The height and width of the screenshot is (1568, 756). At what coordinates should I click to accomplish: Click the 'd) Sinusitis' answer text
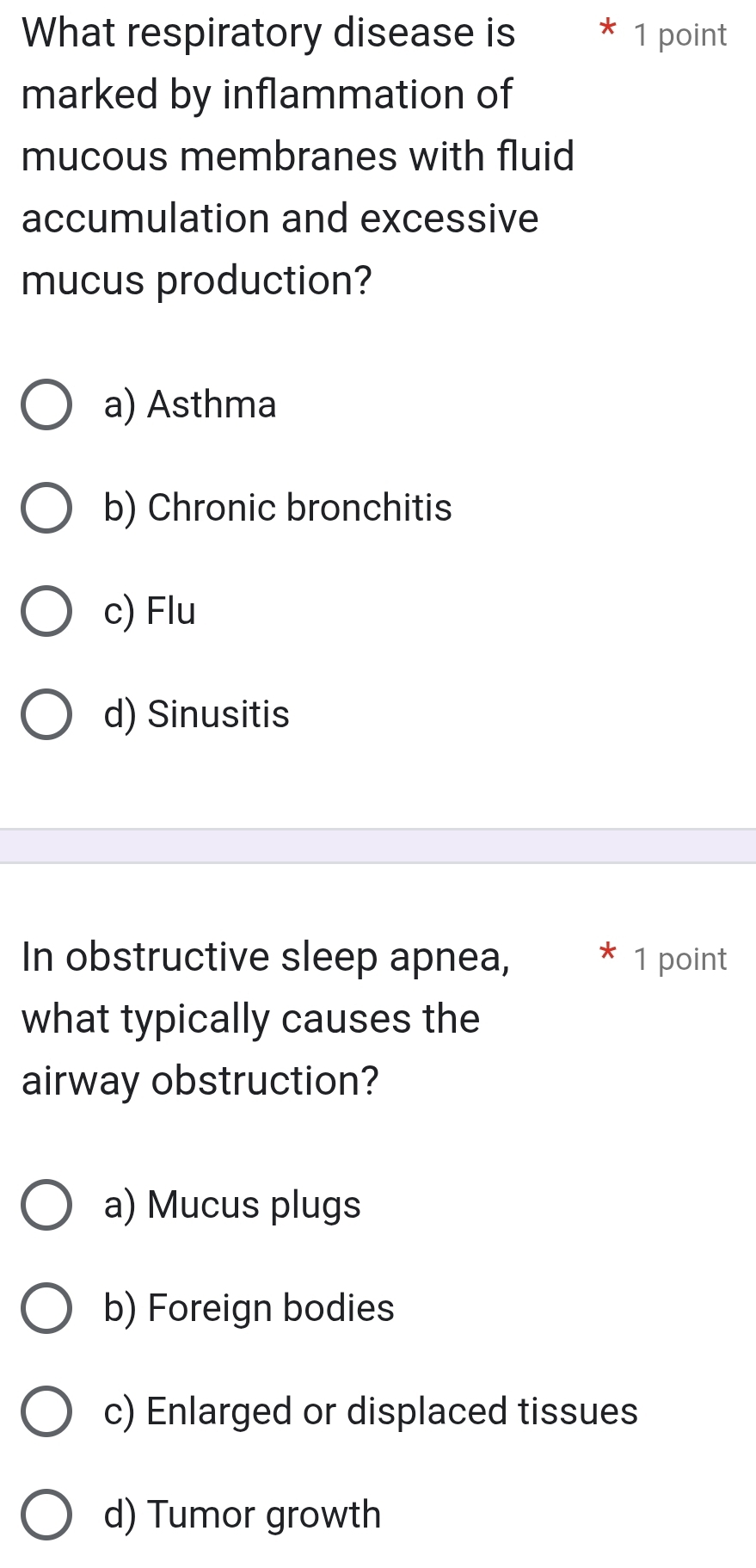(197, 714)
